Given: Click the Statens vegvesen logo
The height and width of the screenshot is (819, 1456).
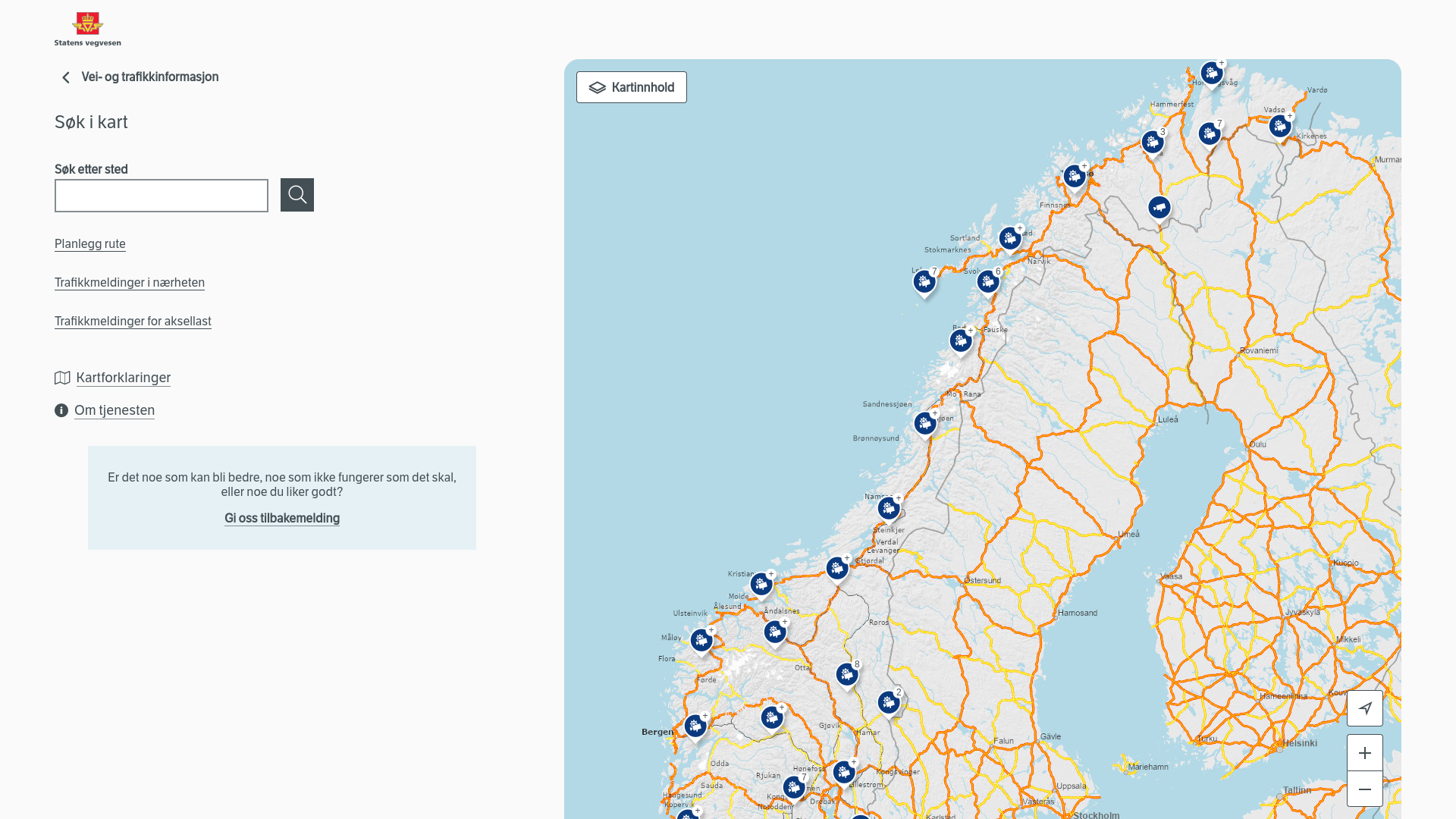Looking at the screenshot, I should click(x=87, y=29).
